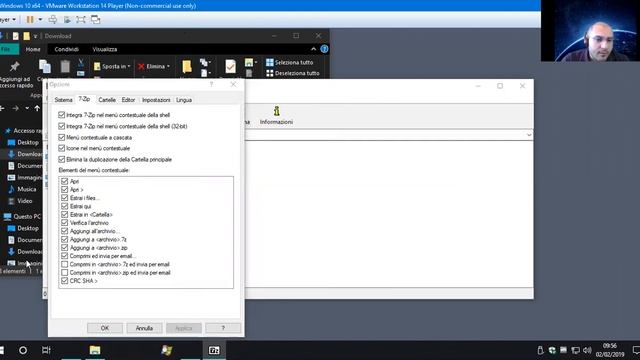Switch to the Sistema tab
Viewport: 640px width, 360px height.
point(63,100)
